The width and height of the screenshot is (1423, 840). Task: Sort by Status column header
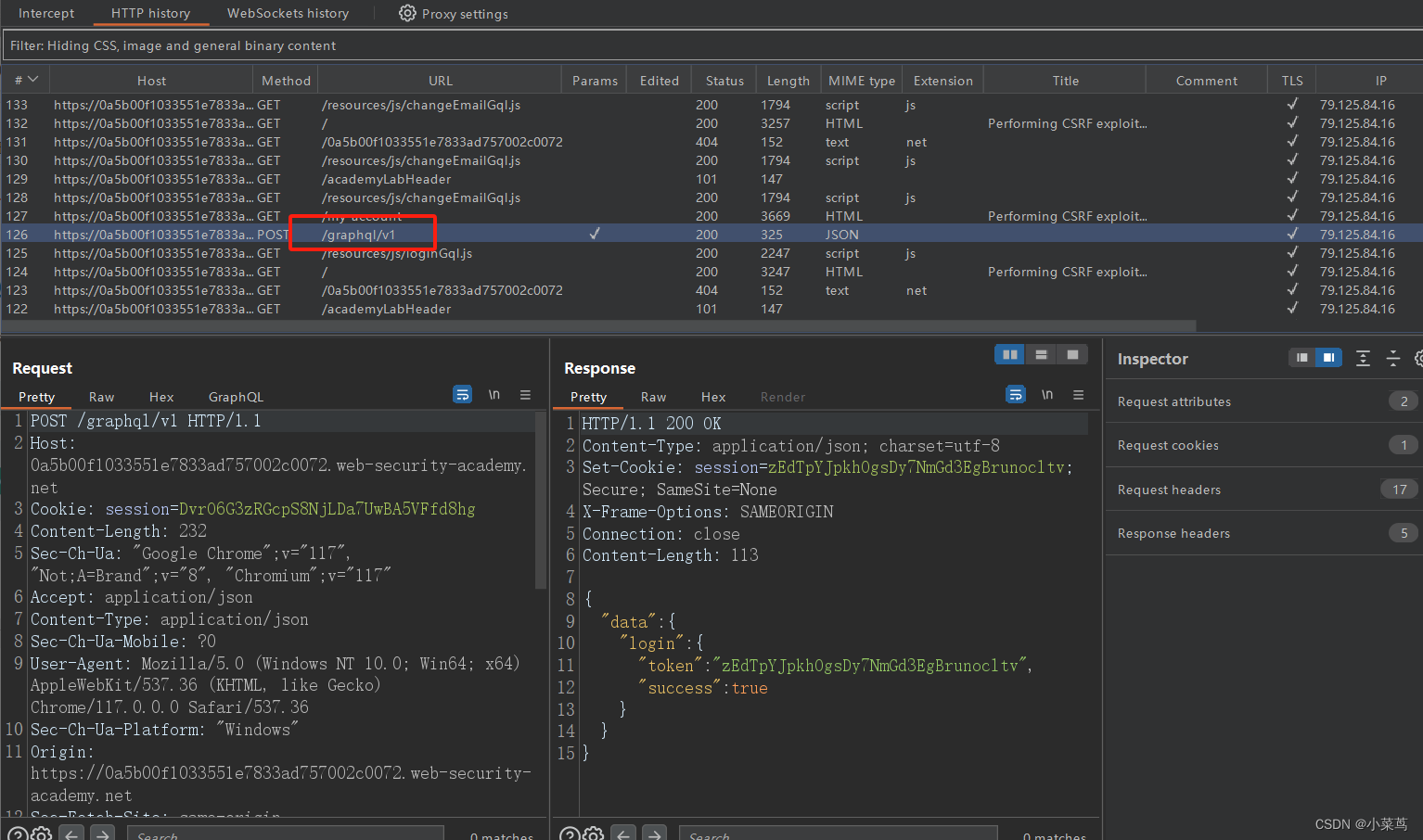point(724,81)
